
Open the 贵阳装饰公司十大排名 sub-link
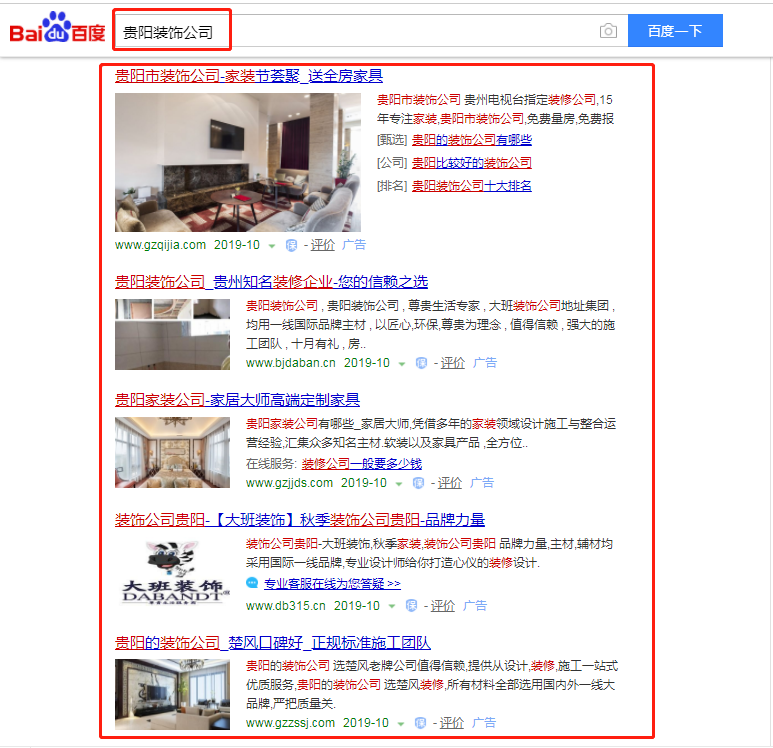click(x=471, y=186)
